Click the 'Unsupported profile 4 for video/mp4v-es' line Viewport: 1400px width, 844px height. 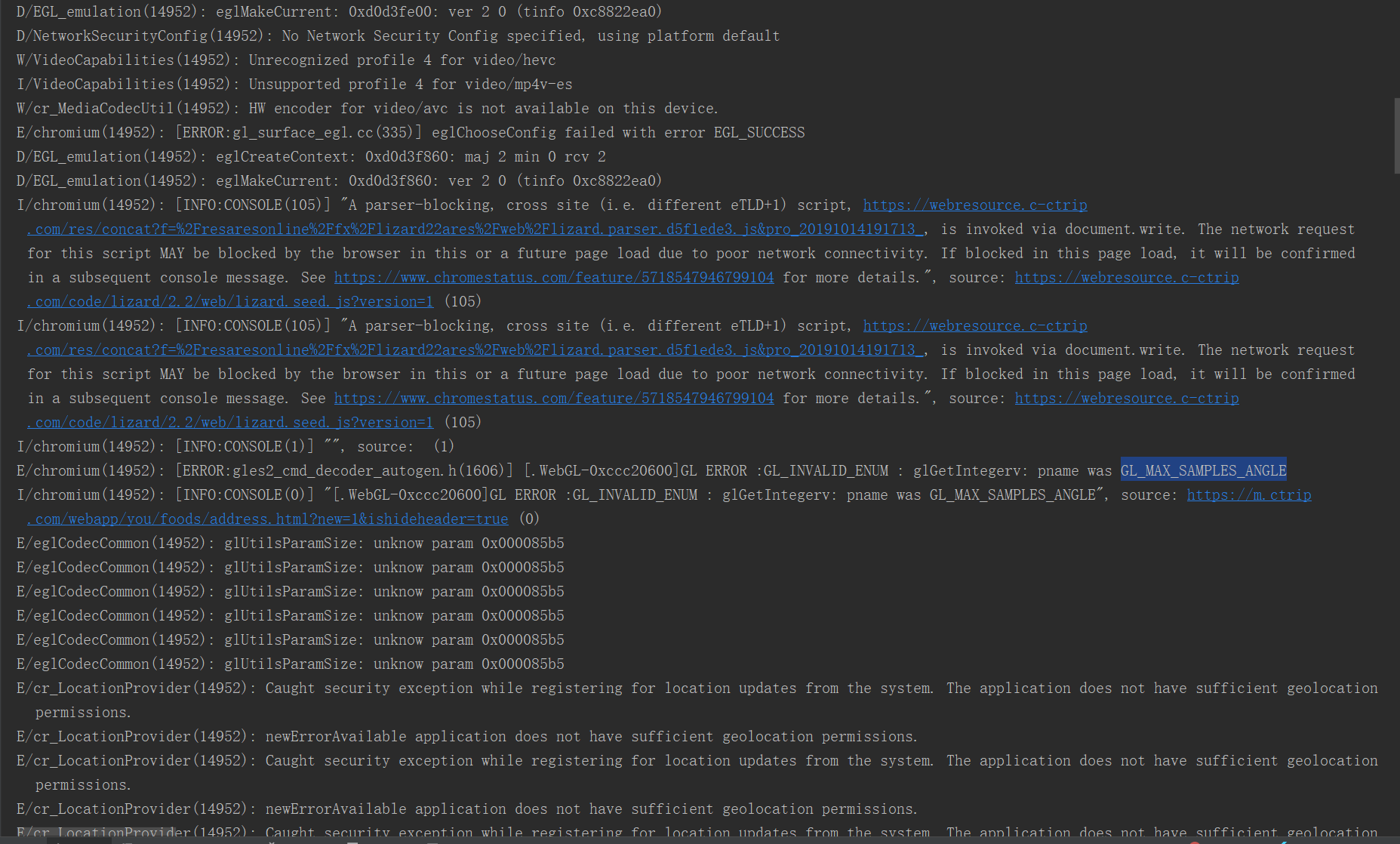[x=294, y=85]
